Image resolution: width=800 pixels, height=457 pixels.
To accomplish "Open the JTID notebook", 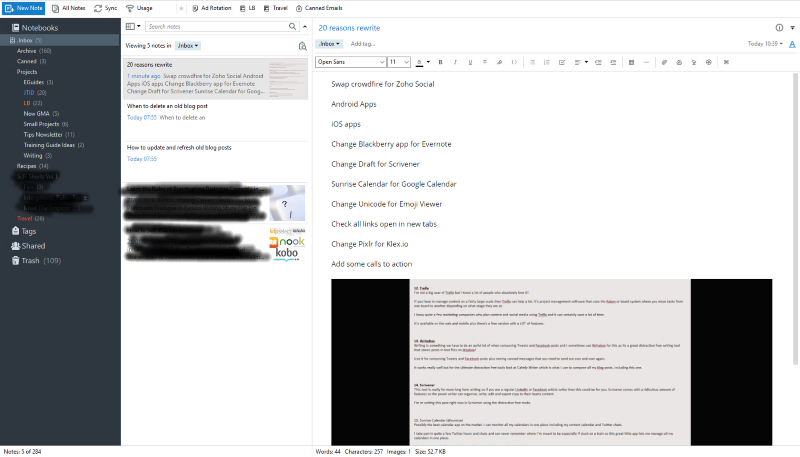I will point(35,93).
